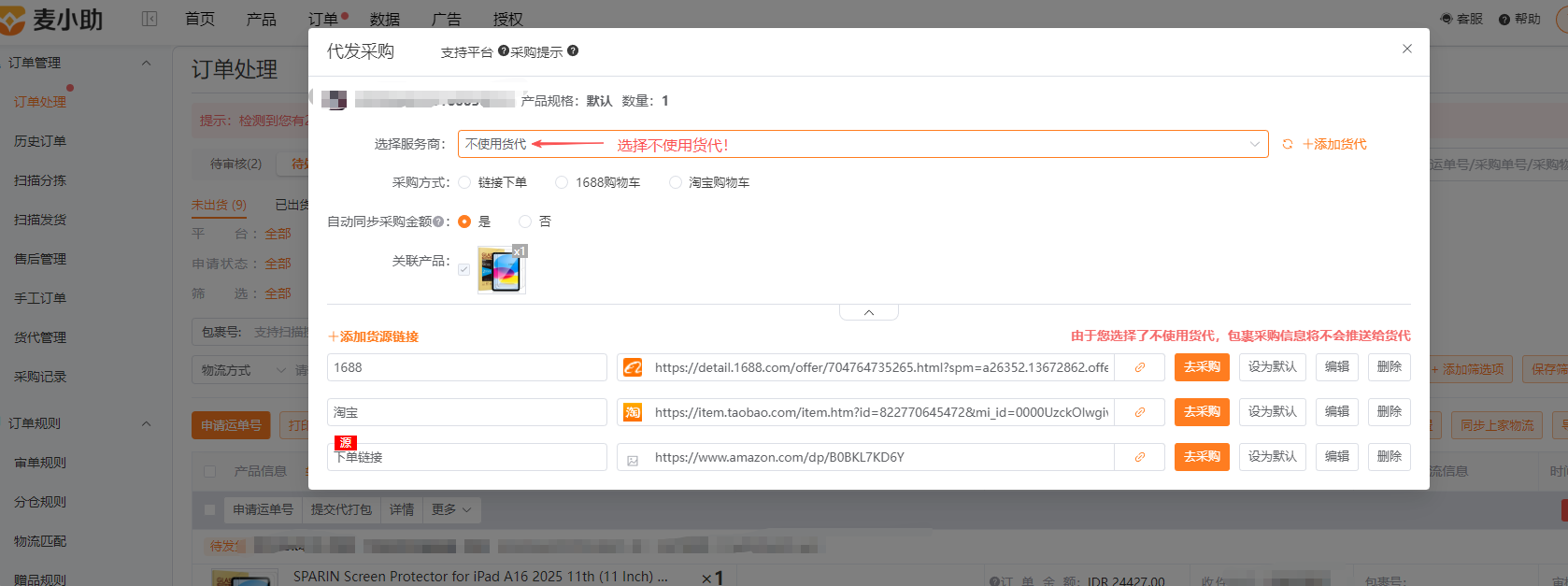This screenshot has height=586, width=1568.
Task: Open the 首页 top menu
Action: point(200,19)
